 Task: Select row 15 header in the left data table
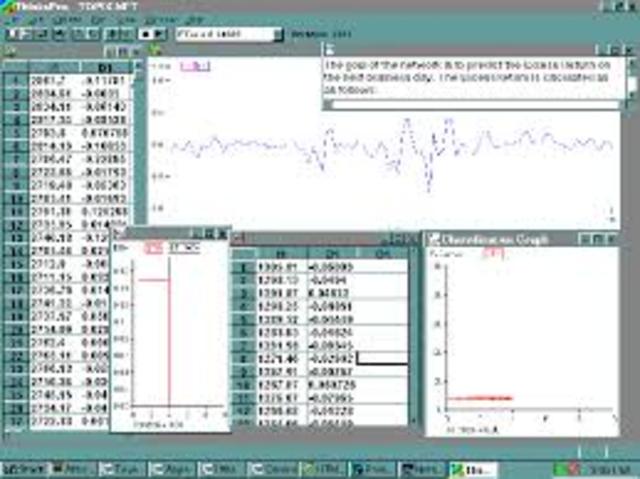16,264
